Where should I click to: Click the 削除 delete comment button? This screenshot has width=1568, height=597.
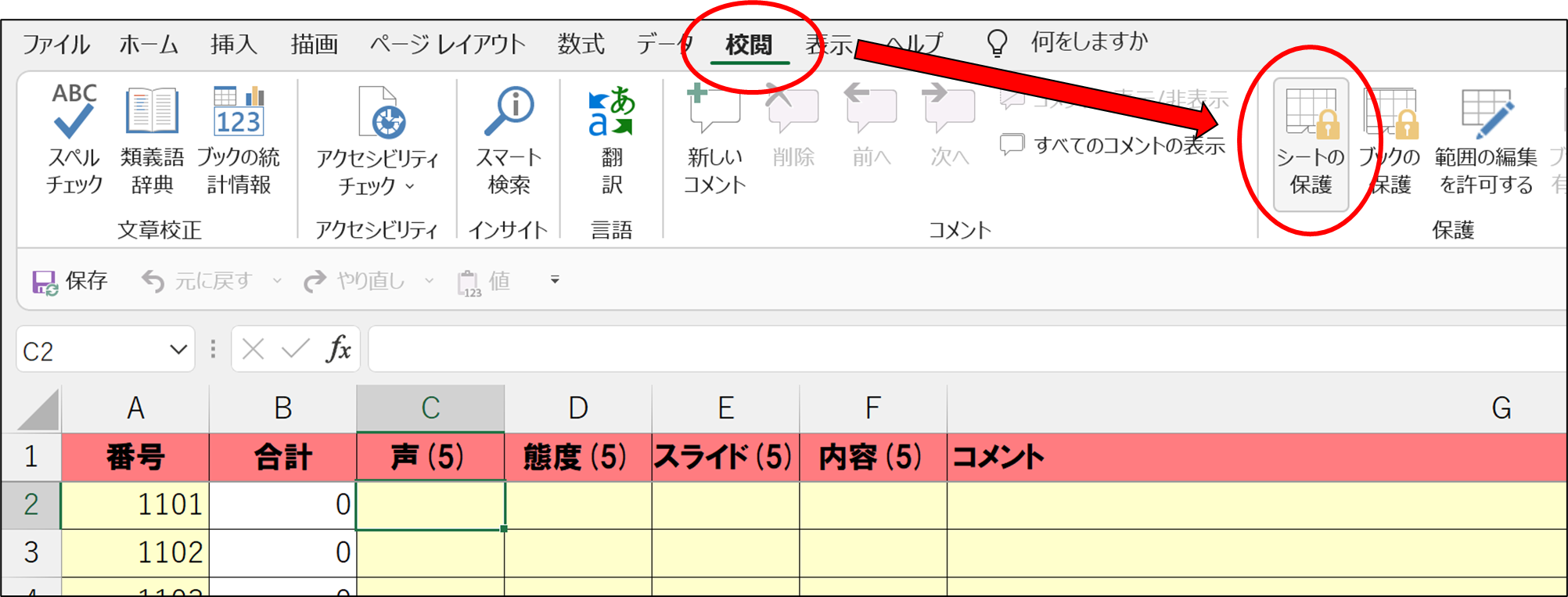click(793, 127)
